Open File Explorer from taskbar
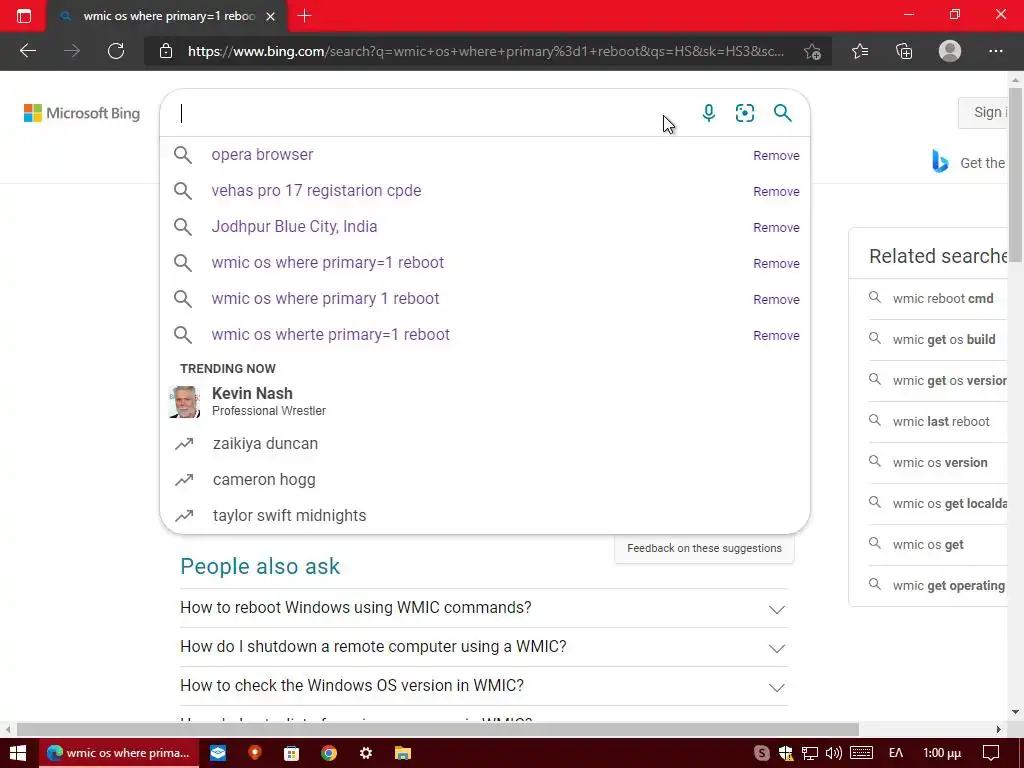The image size is (1024, 768). pyautogui.click(x=403, y=753)
